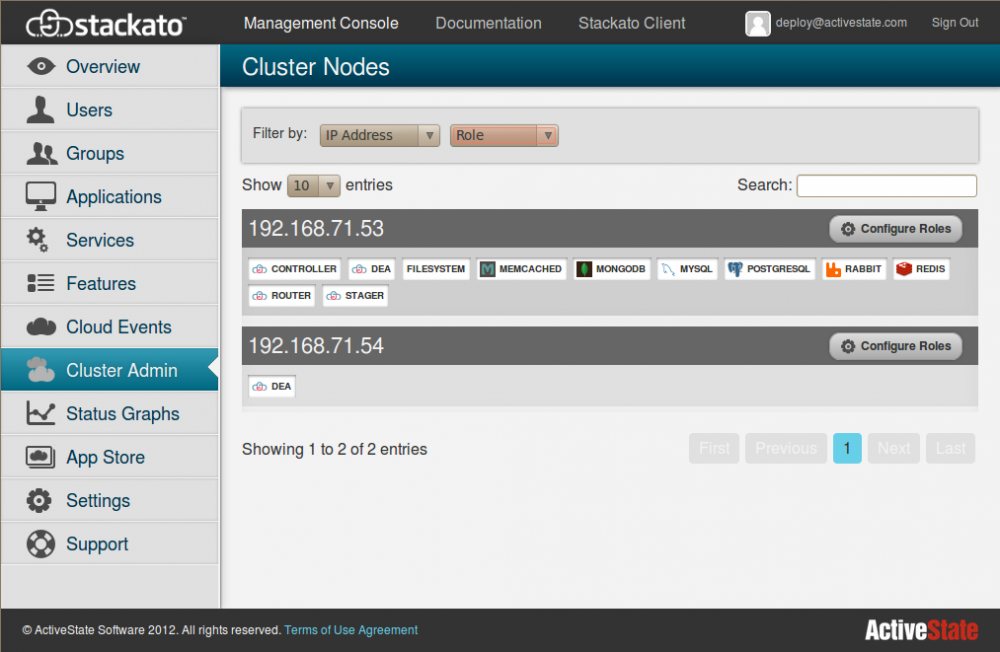Image resolution: width=1000 pixels, height=652 pixels.
Task: Click the Users person icon
Action: 40,110
